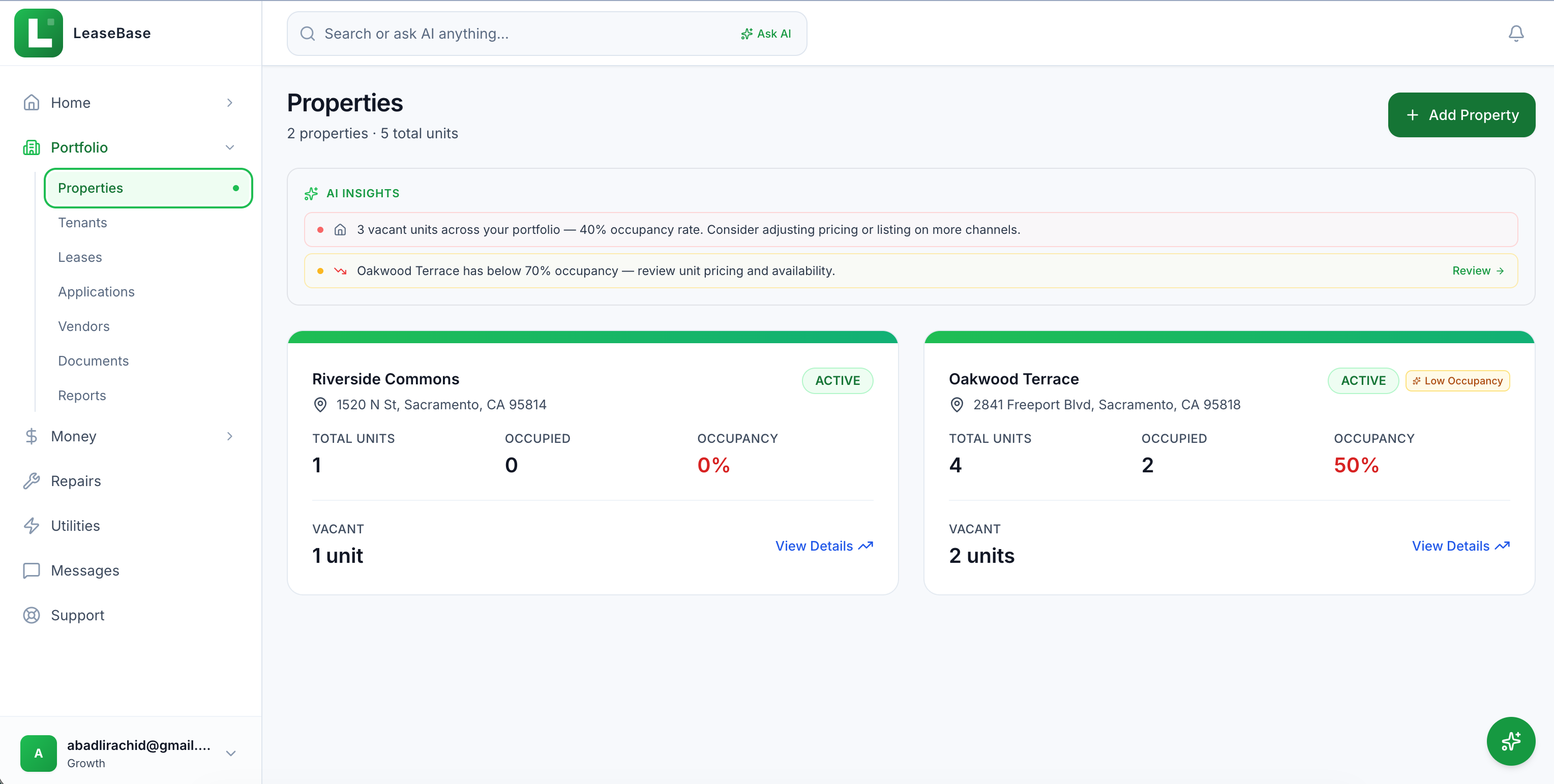Open Messages
Viewport: 1554px width, 784px height.
(85, 570)
